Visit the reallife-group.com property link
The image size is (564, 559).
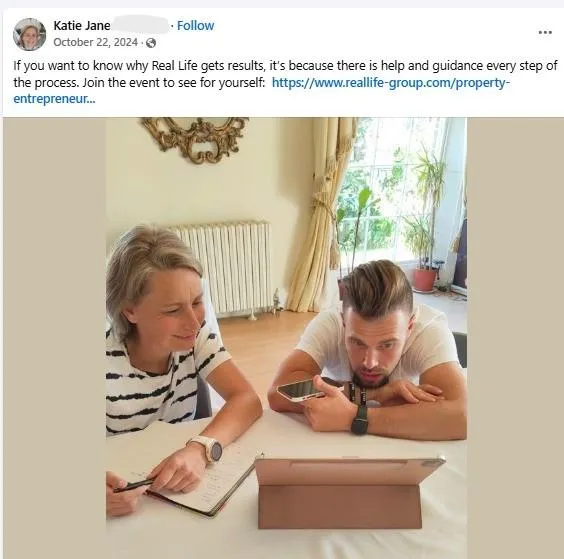coord(391,83)
